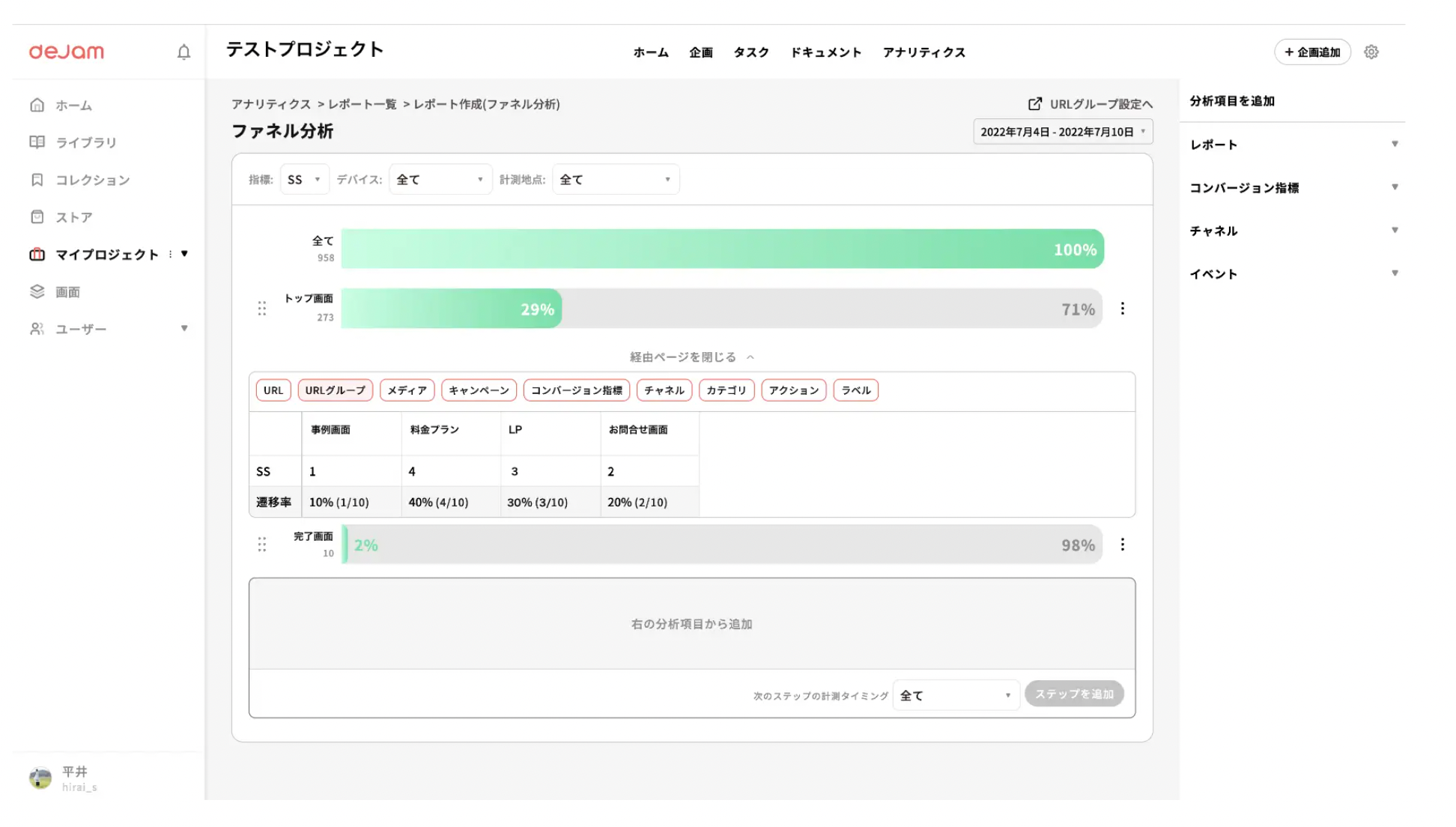Click the ライブラリ book icon in sidebar

[37, 142]
